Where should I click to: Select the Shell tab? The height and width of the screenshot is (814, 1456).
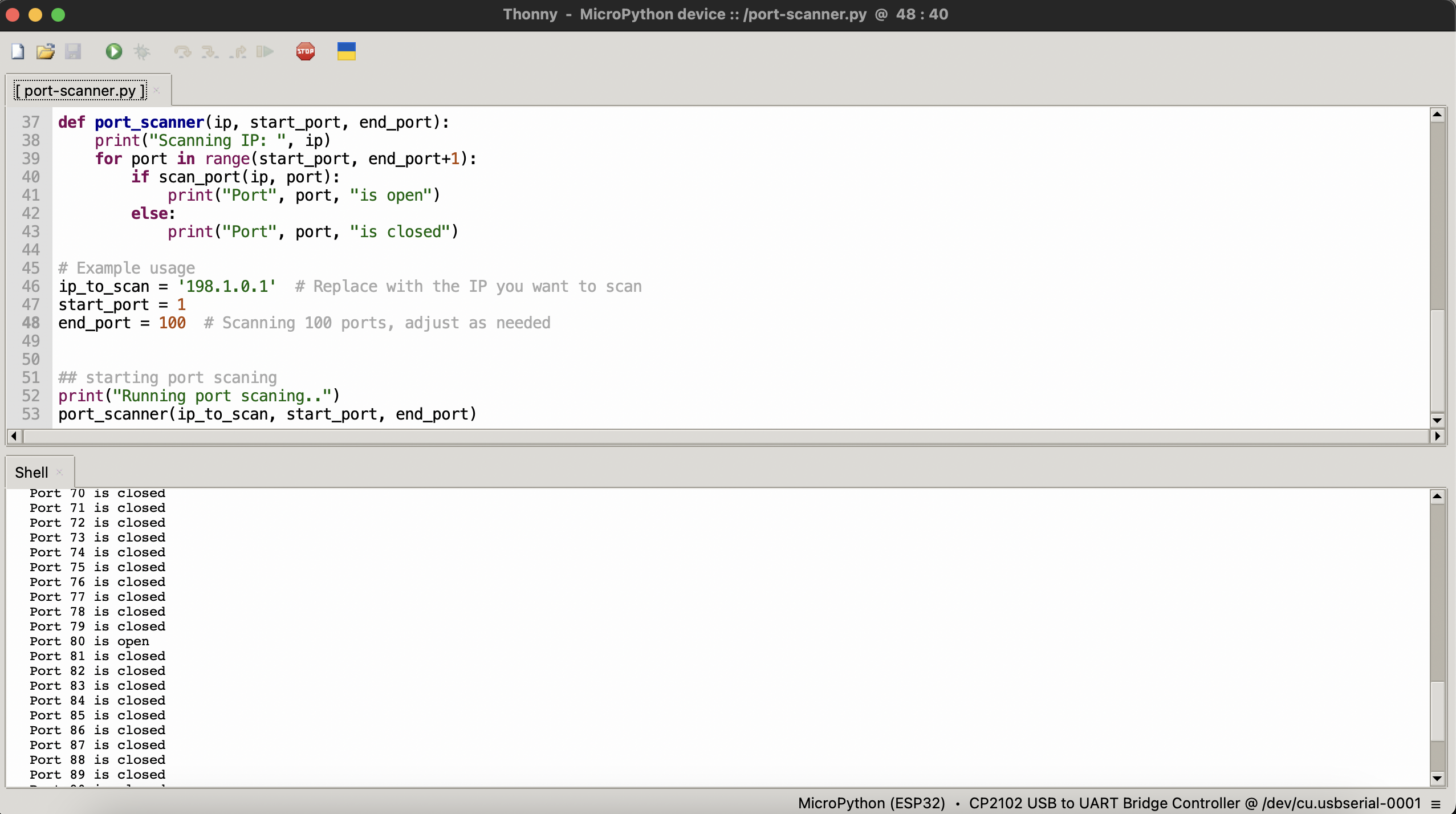click(x=31, y=471)
